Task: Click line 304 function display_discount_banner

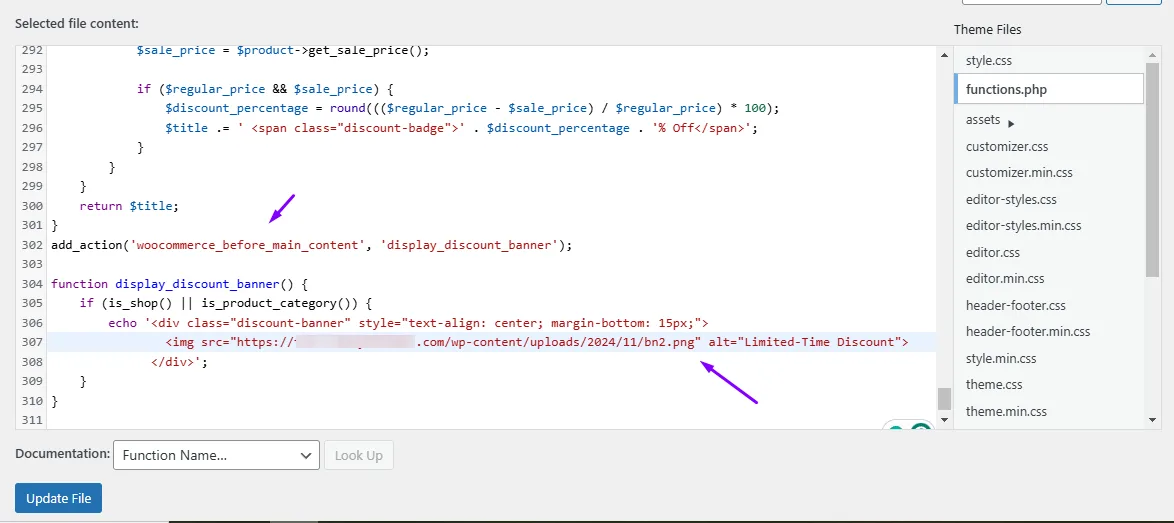Action: point(180,284)
